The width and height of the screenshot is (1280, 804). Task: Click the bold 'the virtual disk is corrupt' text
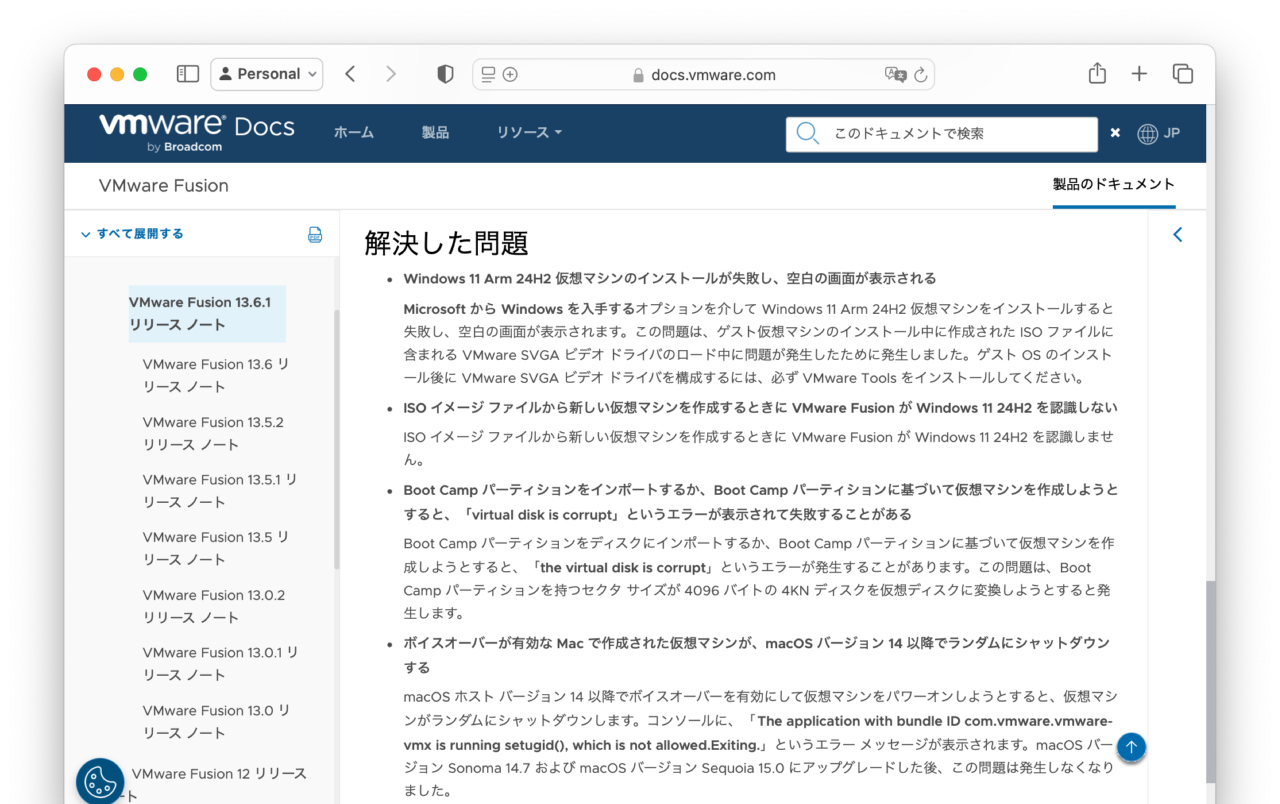point(623,567)
